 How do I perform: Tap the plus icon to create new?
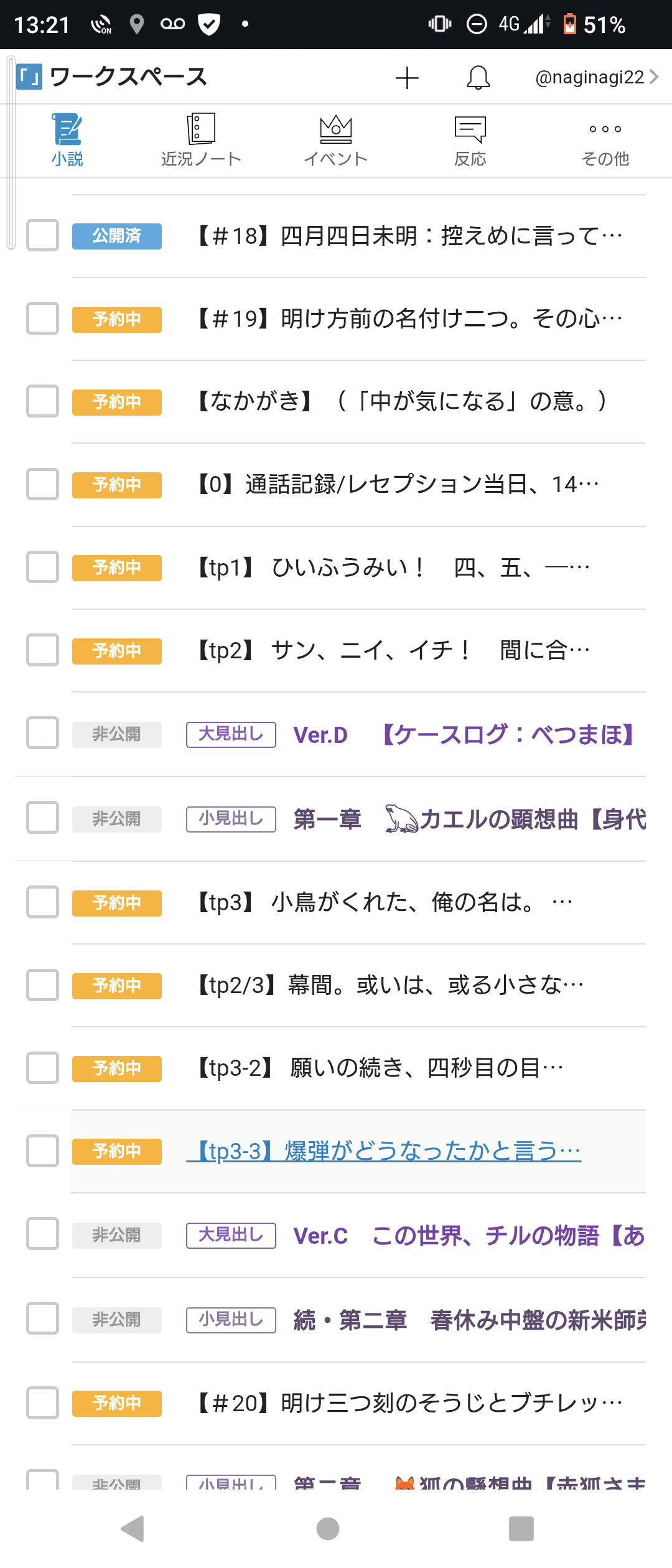pos(407,78)
